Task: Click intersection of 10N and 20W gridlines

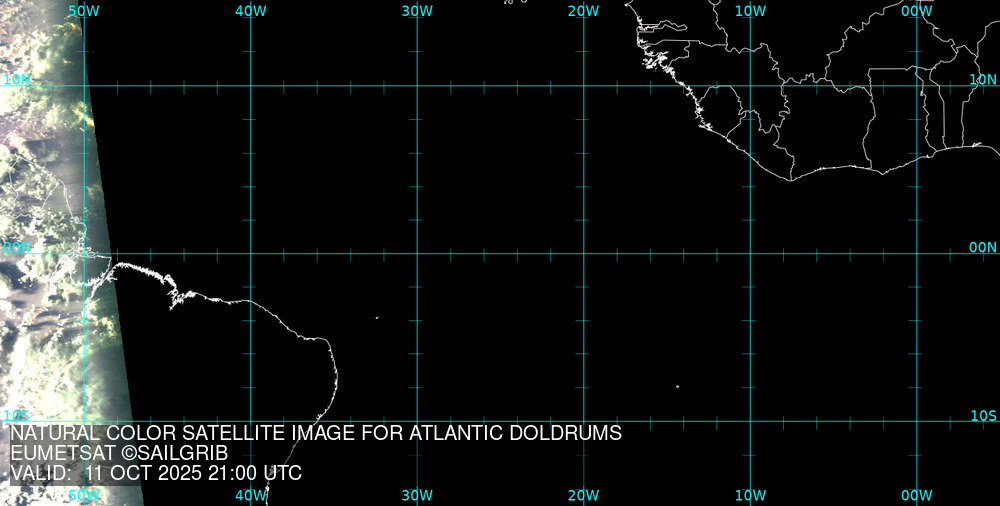Action: pyautogui.click(x=583, y=86)
